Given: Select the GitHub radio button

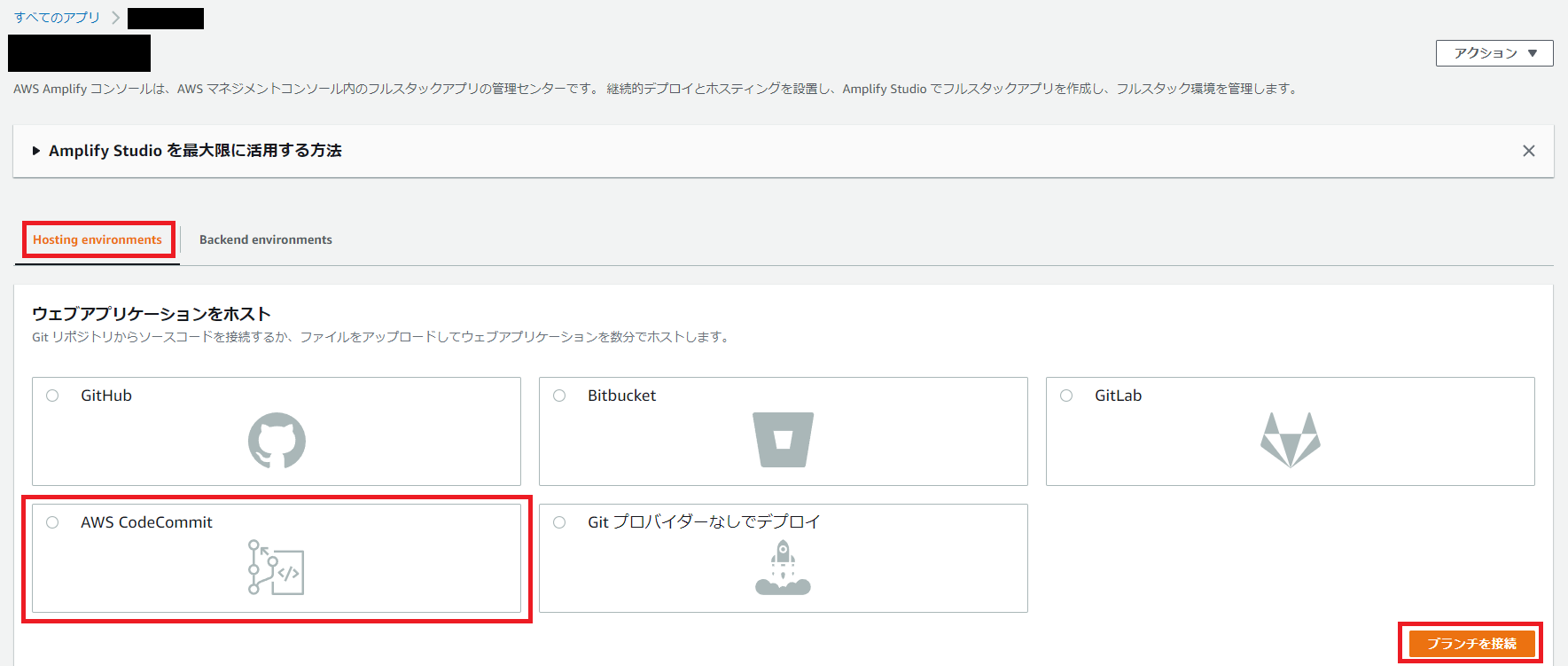Looking at the screenshot, I should (x=52, y=396).
